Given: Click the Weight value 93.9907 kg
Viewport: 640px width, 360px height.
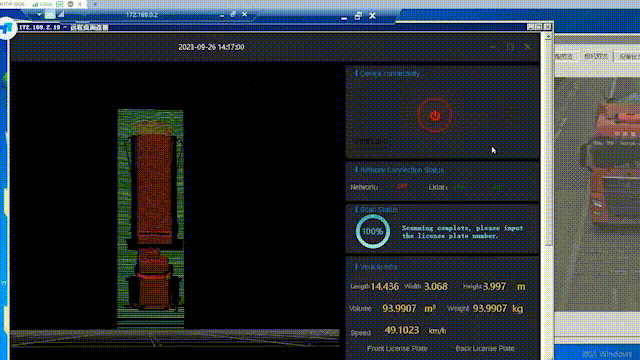Looking at the screenshot, I should pyautogui.click(x=498, y=309).
